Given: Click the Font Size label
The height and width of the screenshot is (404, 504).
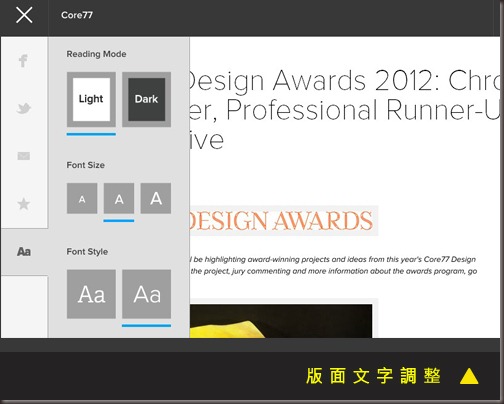Looking at the screenshot, I should pyautogui.click(x=86, y=165).
